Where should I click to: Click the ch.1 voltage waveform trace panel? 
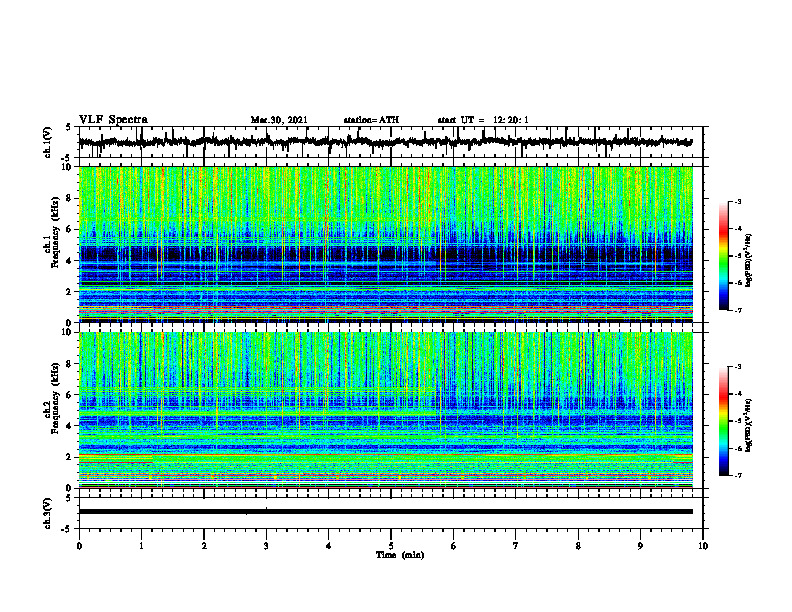point(391,142)
